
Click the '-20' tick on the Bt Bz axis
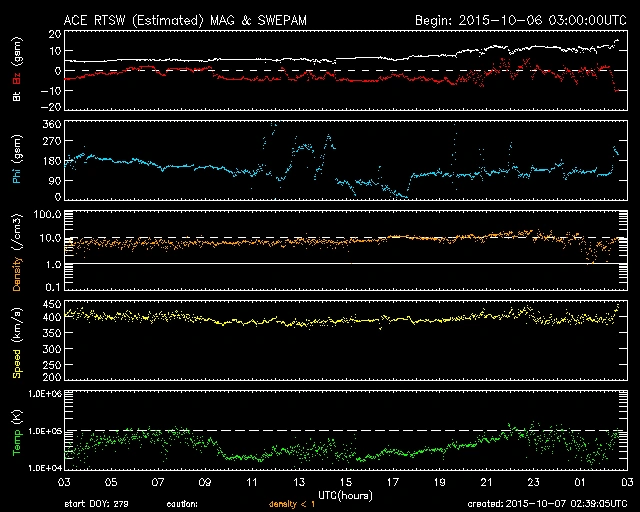point(51,107)
